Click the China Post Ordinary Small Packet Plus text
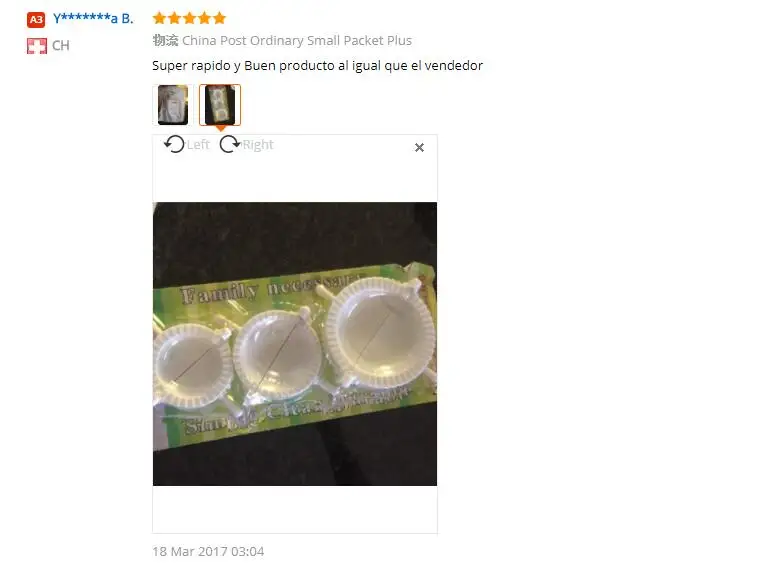 click(x=297, y=41)
